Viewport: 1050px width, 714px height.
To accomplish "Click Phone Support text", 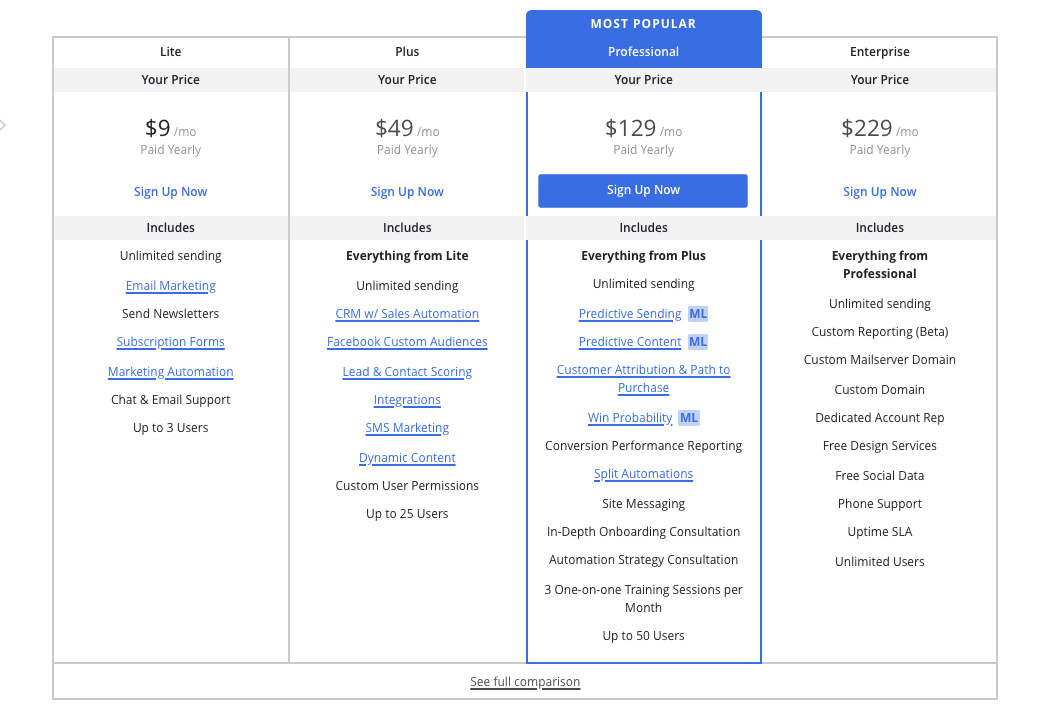I will click(880, 504).
